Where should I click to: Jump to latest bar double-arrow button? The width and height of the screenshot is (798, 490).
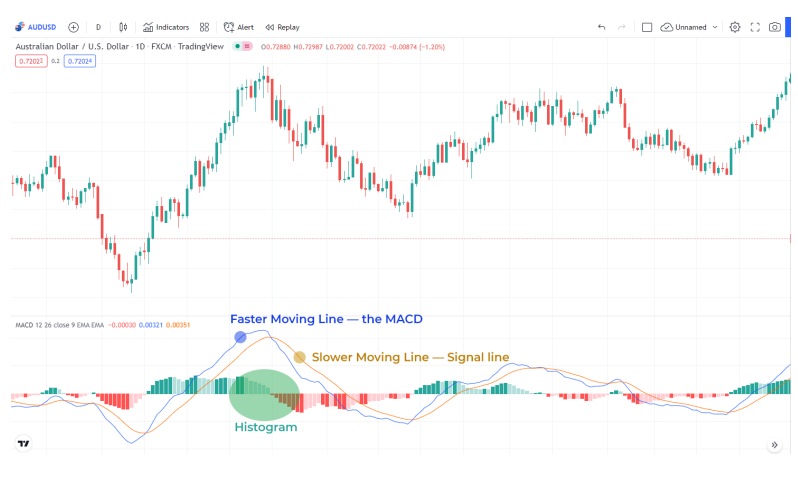point(774,445)
